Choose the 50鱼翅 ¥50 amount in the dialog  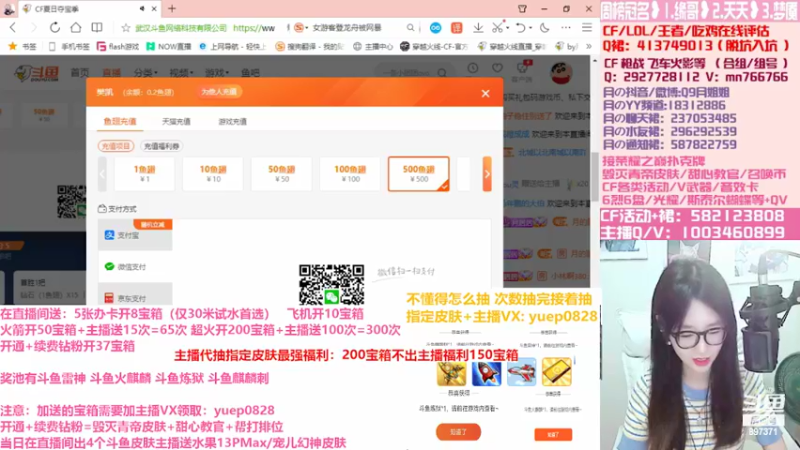pos(282,174)
